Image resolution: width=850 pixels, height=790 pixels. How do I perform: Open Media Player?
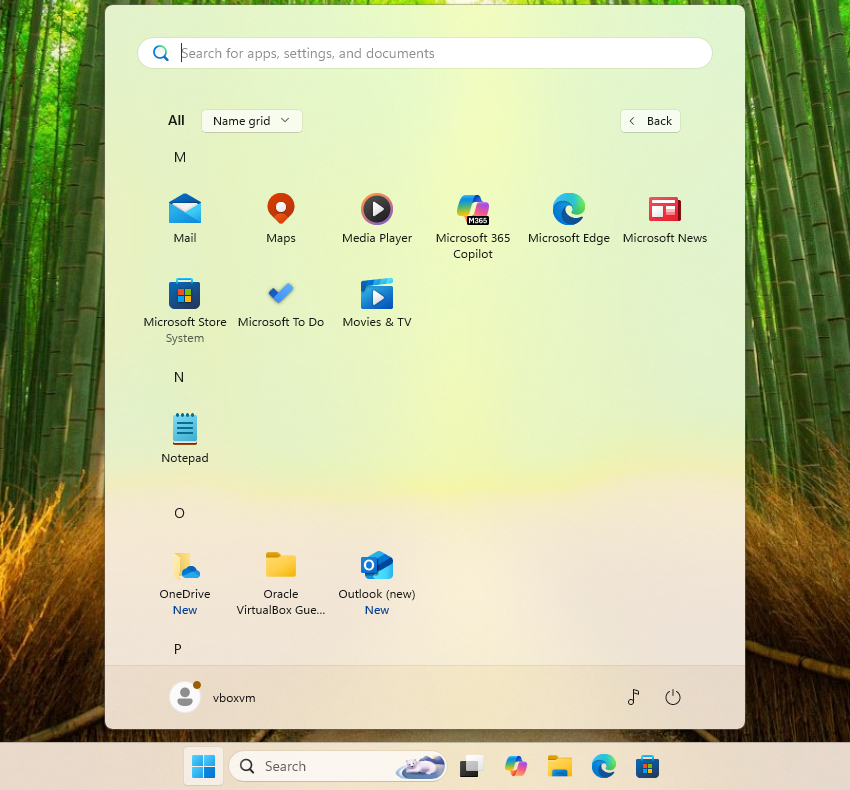pyautogui.click(x=377, y=218)
